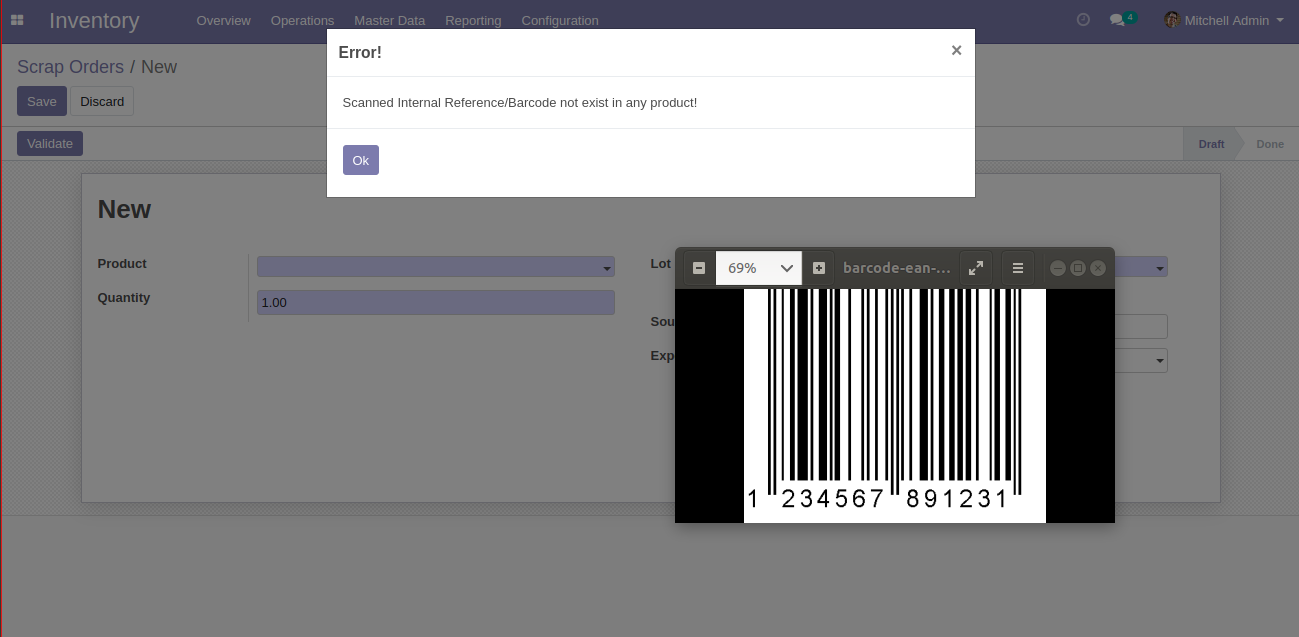The height and width of the screenshot is (637, 1299).
Task: Click the Quantity field label
Action: point(124,298)
